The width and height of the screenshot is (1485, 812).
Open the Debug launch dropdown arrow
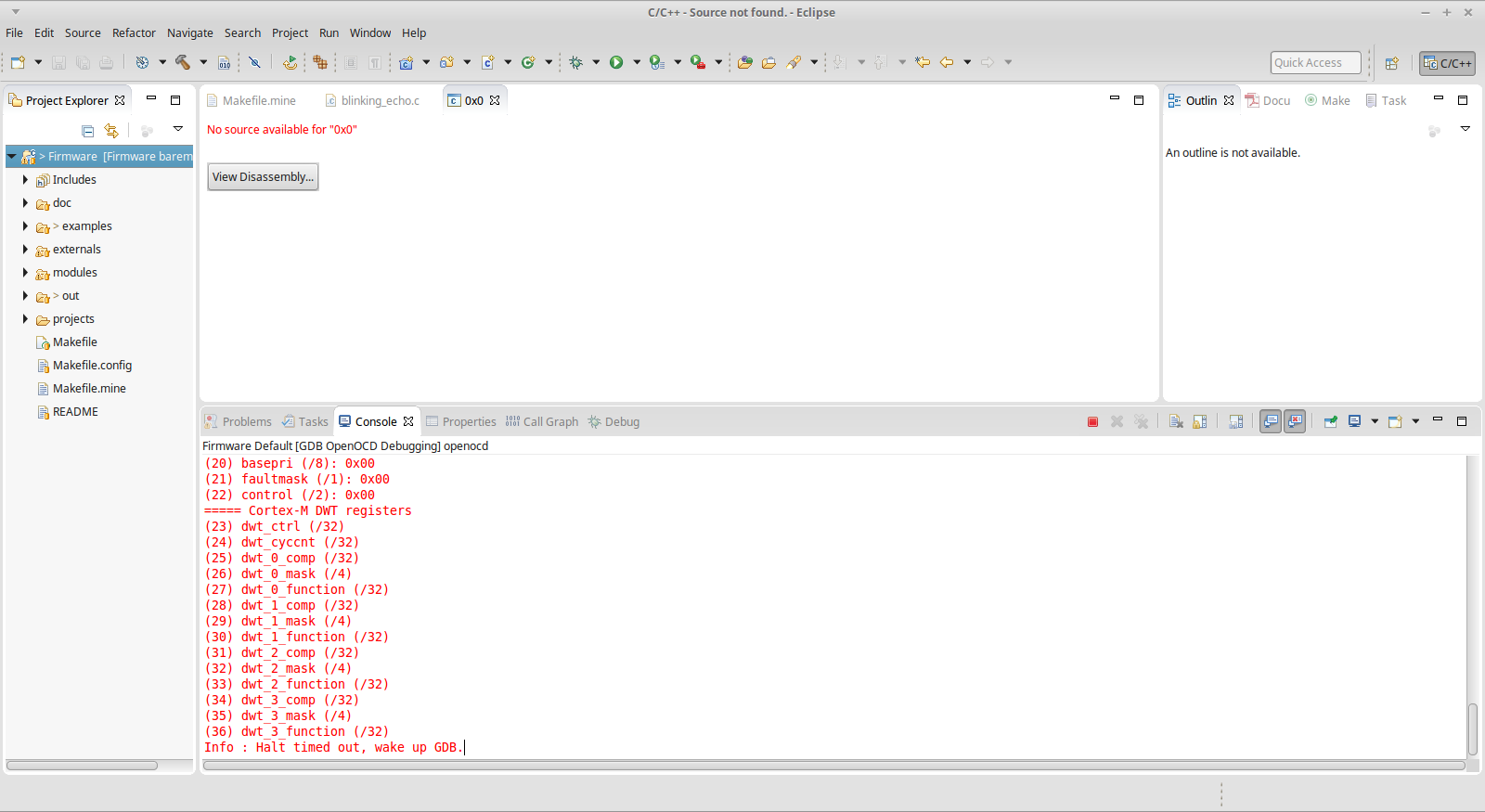click(x=596, y=62)
